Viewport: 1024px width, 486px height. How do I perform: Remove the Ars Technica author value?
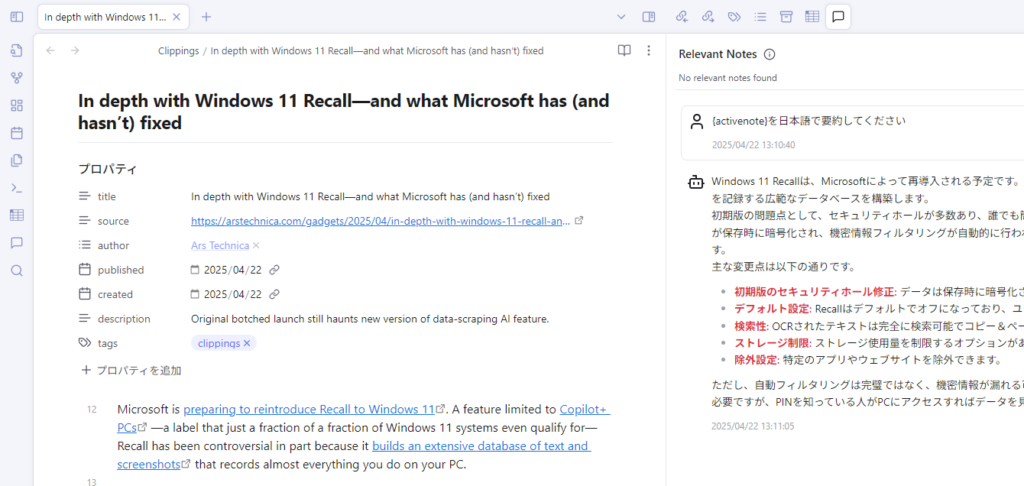256,246
